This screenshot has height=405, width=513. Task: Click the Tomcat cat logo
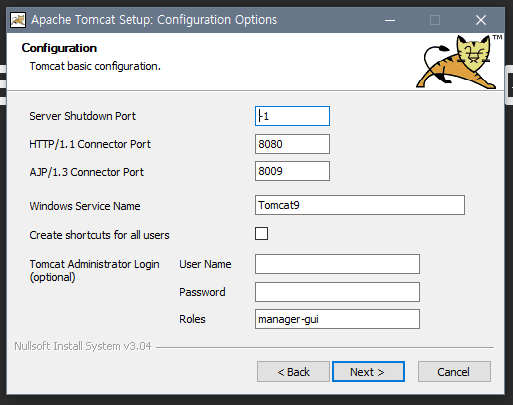point(459,62)
